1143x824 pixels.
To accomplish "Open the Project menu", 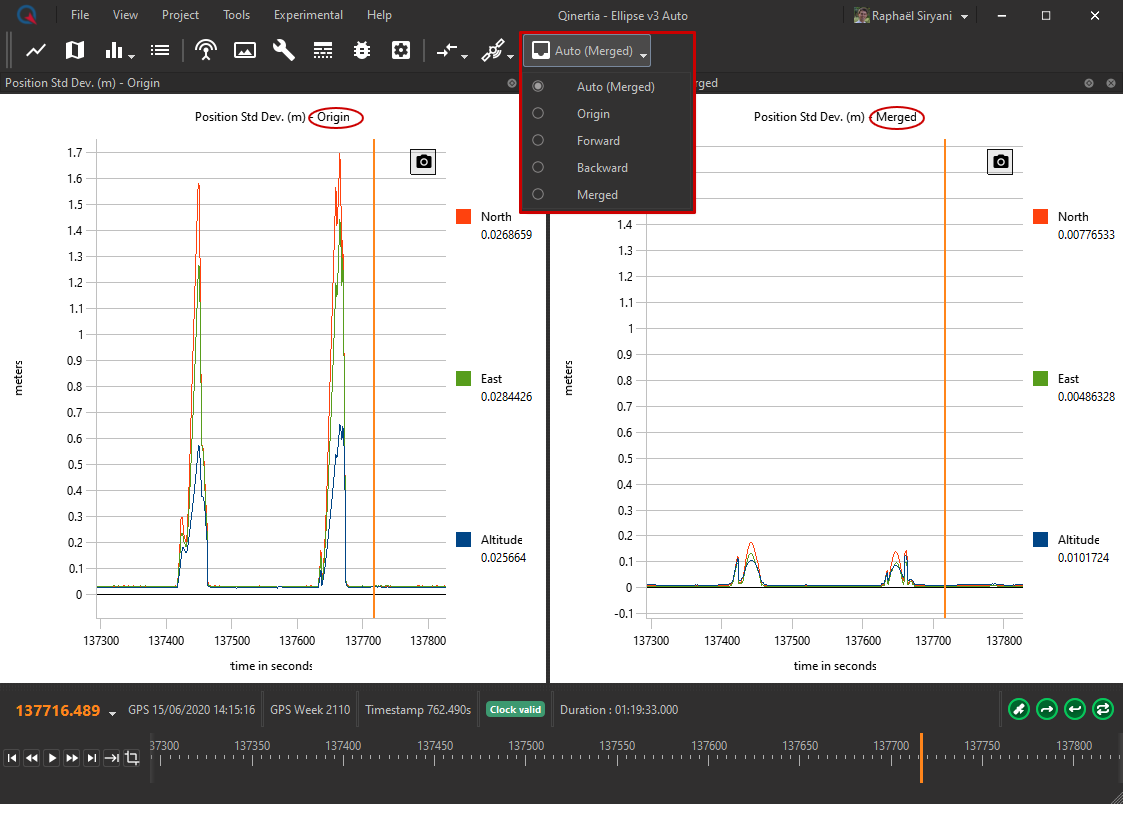I will [180, 15].
